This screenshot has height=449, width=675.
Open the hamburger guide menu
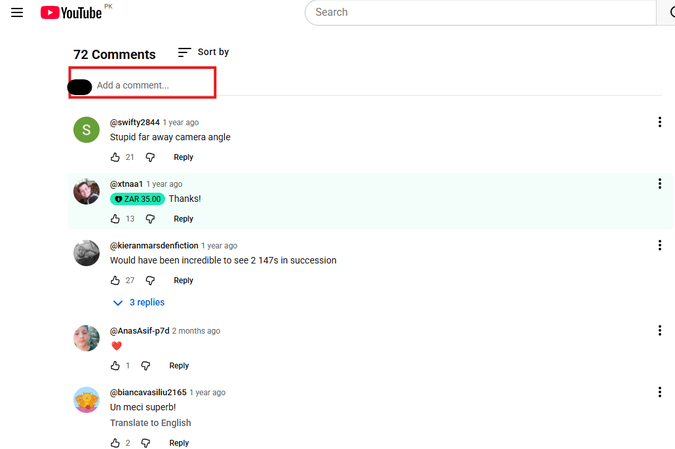click(17, 13)
